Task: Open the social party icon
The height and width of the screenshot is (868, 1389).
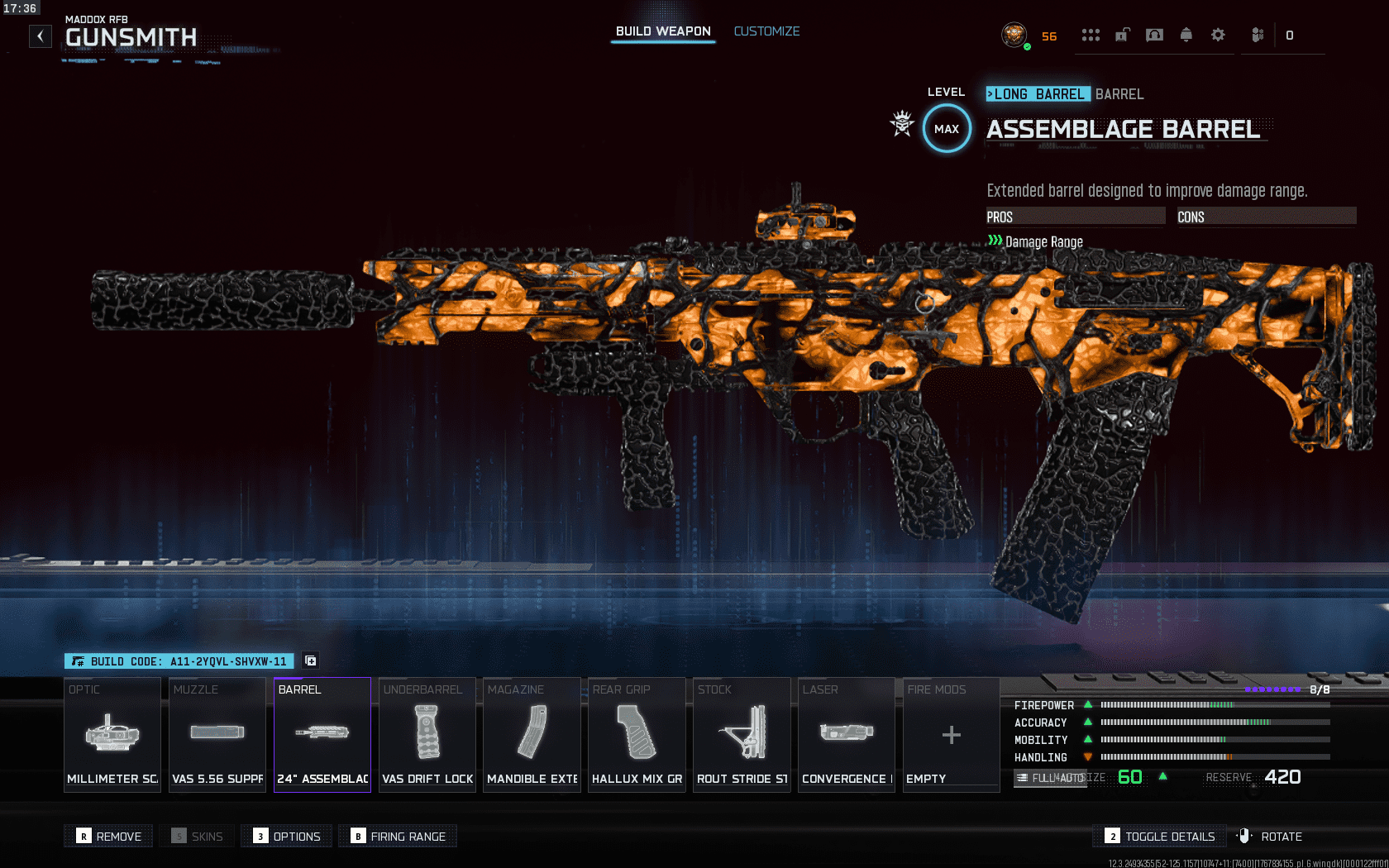Action: coord(1258,35)
